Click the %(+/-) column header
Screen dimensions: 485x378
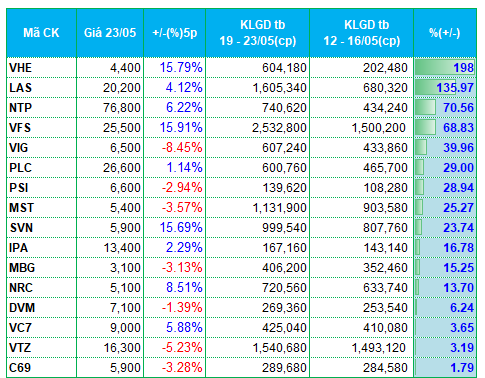pyautogui.click(x=445, y=33)
